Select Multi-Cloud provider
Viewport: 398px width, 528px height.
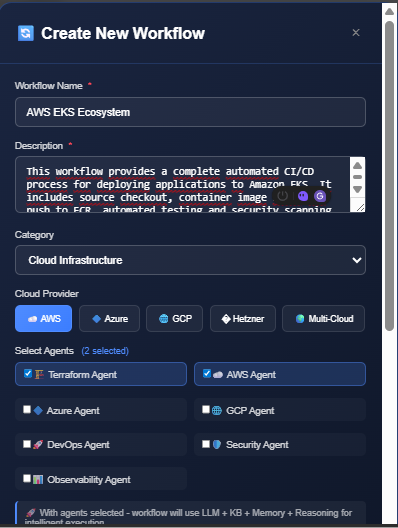click(324, 319)
